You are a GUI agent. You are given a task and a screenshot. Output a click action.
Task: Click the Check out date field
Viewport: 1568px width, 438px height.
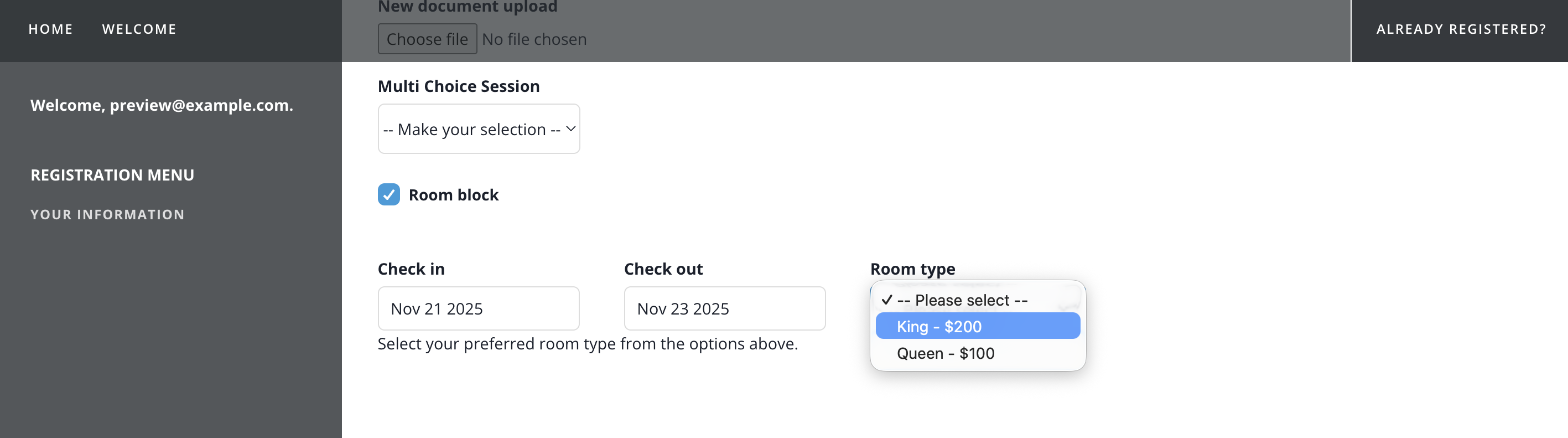724,309
